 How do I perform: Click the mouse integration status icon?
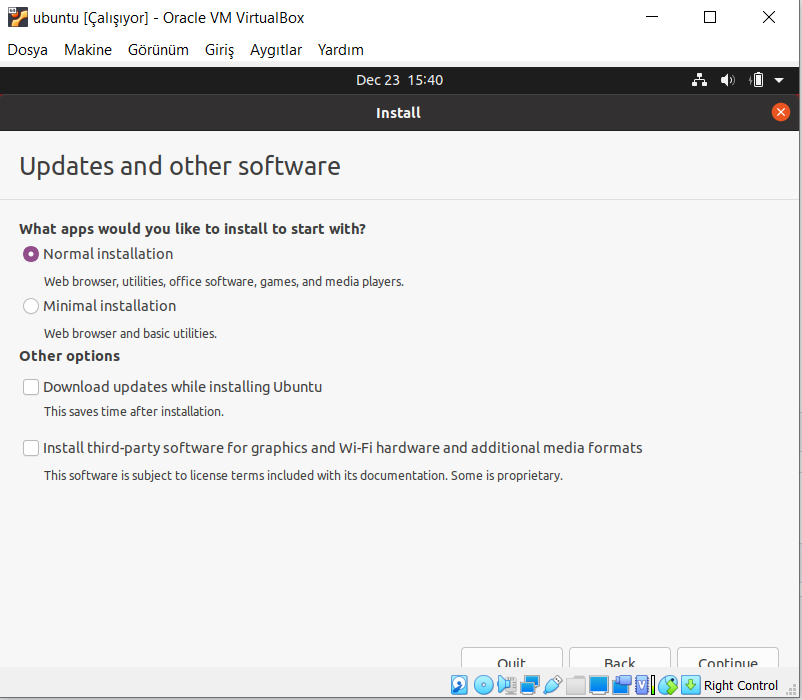668,685
